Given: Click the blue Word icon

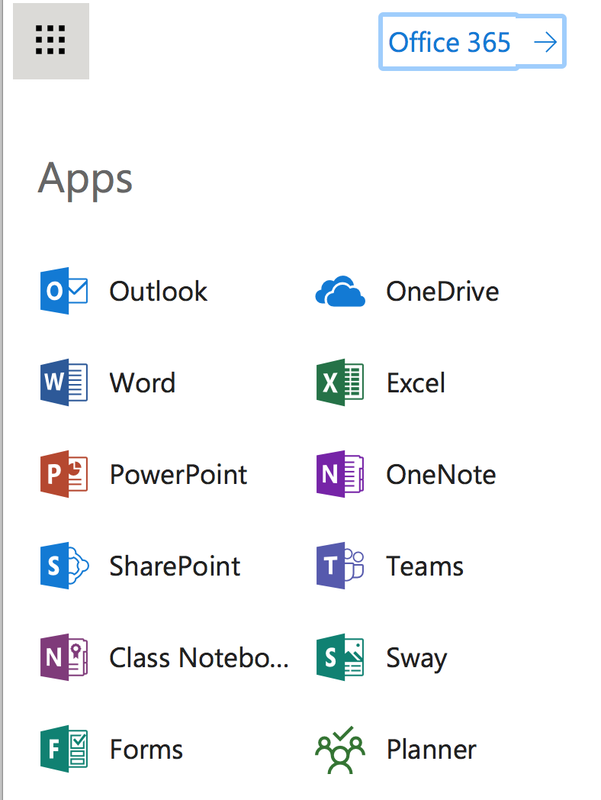Looking at the screenshot, I should 64,383.
